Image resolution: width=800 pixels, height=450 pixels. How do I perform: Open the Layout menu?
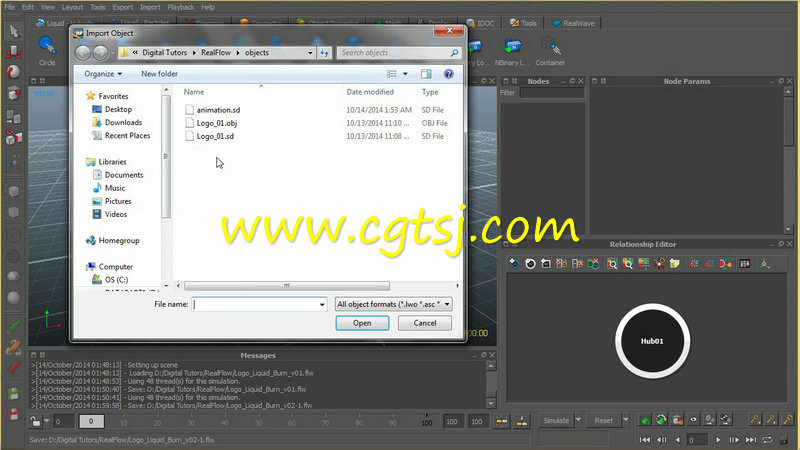(72, 7)
